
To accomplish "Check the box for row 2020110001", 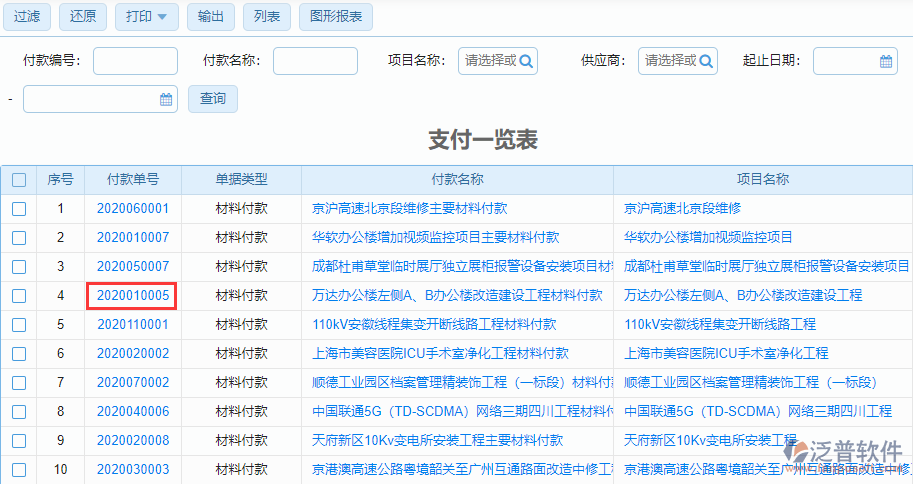I will 19,324.
